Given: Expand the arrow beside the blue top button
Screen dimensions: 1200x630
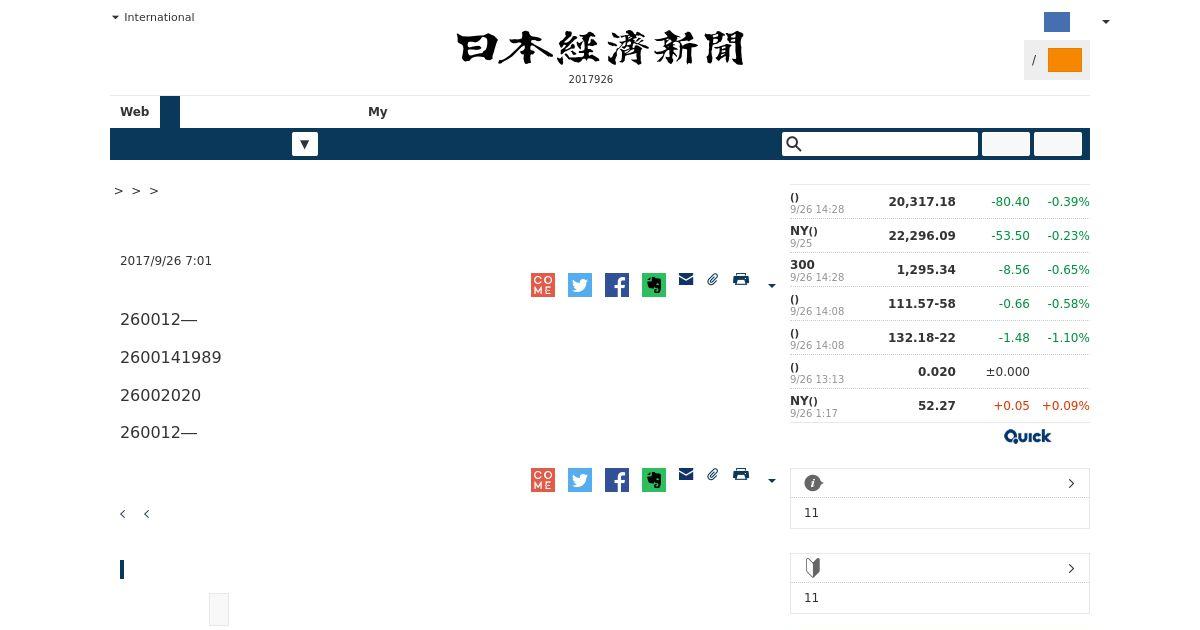Looking at the screenshot, I should (x=1105, y=22).
